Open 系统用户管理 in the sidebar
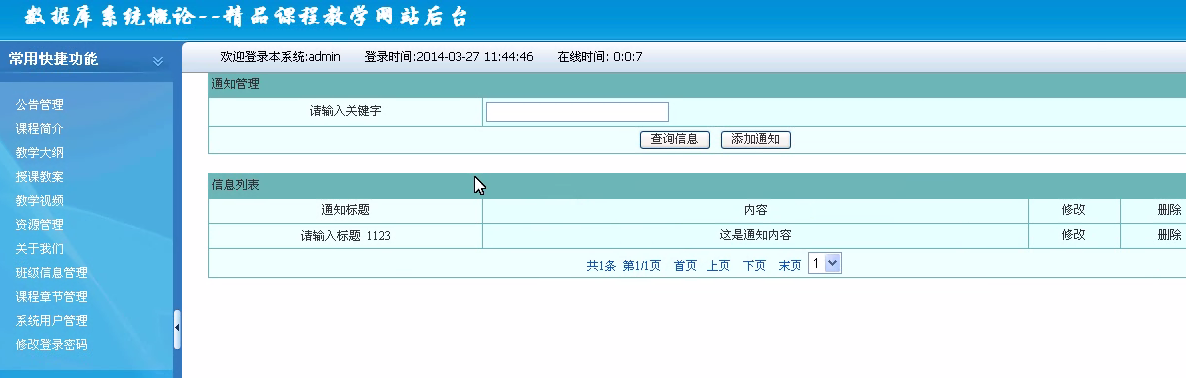1186x378 pixels. (x=51, y=321)
